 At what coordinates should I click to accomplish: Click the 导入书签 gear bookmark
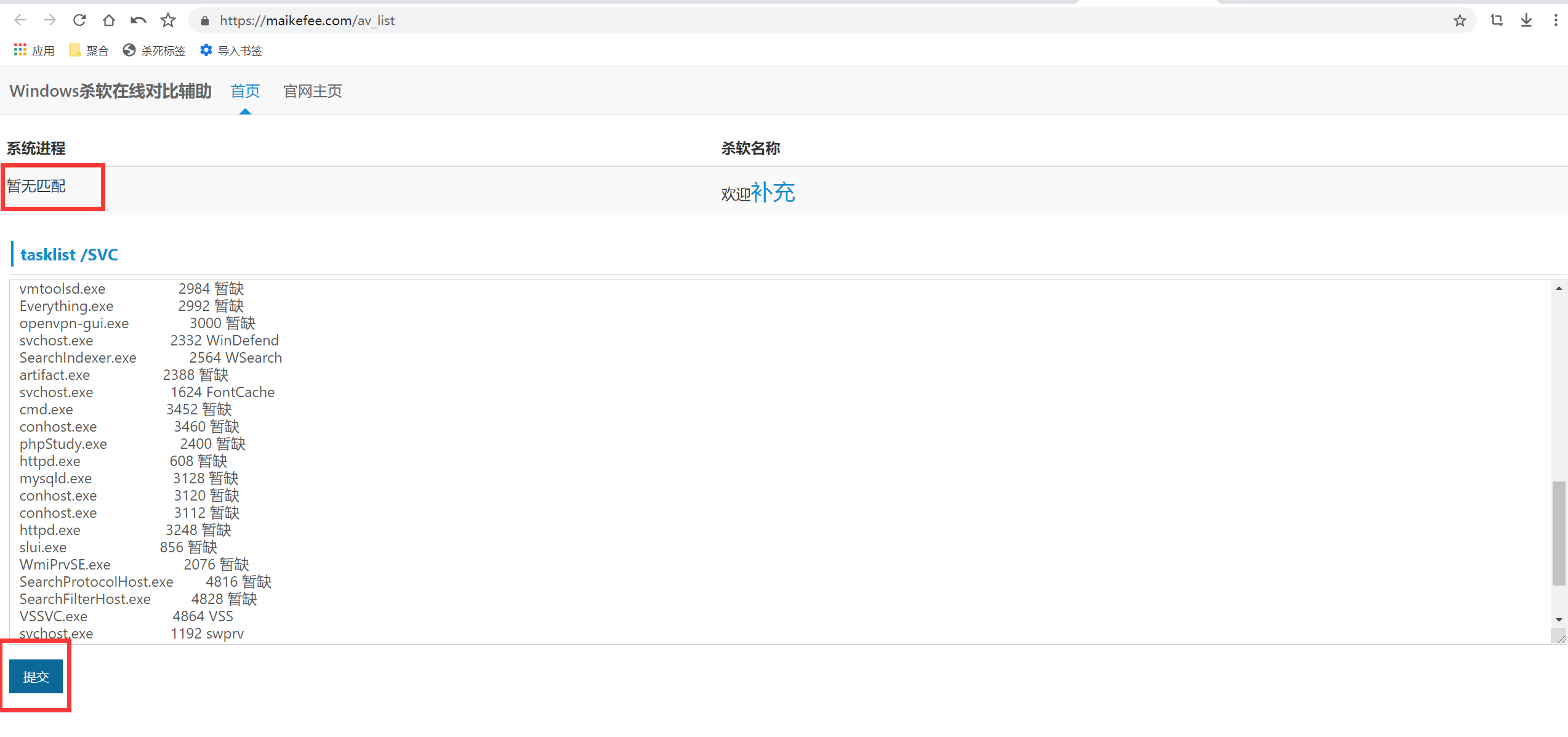(x=231, y=50)
